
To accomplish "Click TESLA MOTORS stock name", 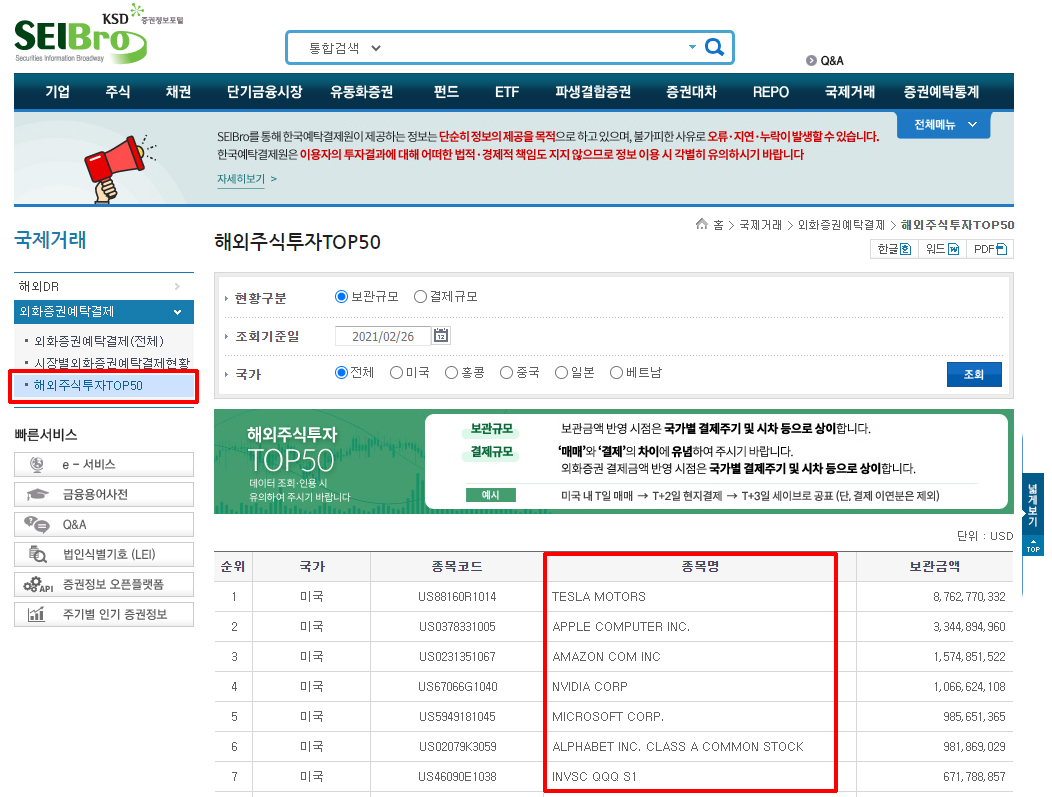I will (598, 596).
